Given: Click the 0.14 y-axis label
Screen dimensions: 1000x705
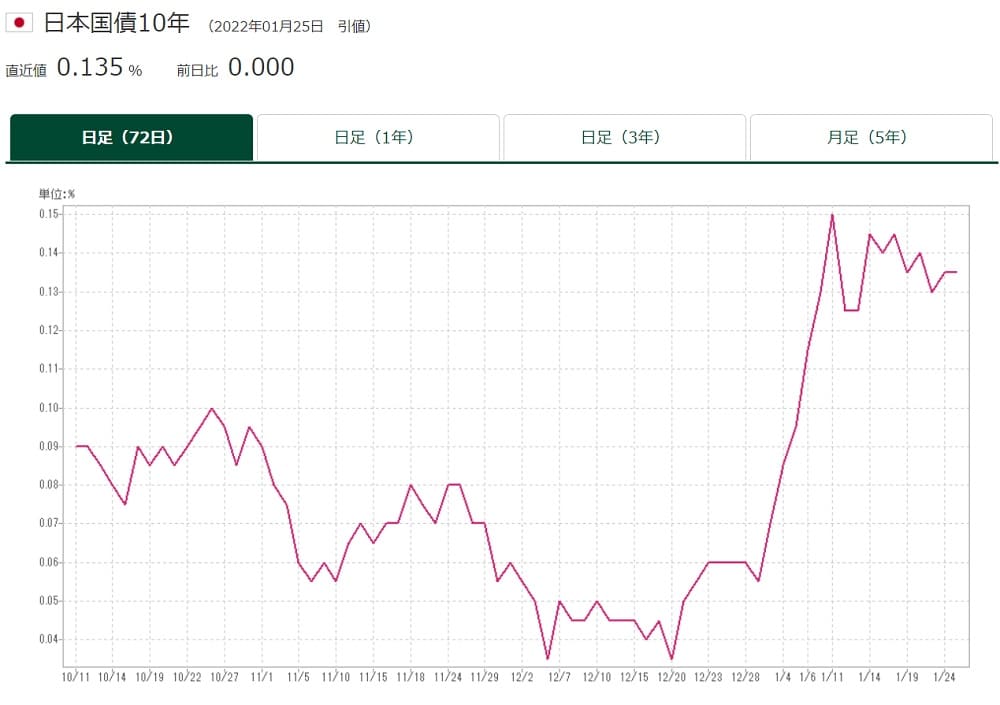Looking at the screenshot, I should click(x=49, y=253).
